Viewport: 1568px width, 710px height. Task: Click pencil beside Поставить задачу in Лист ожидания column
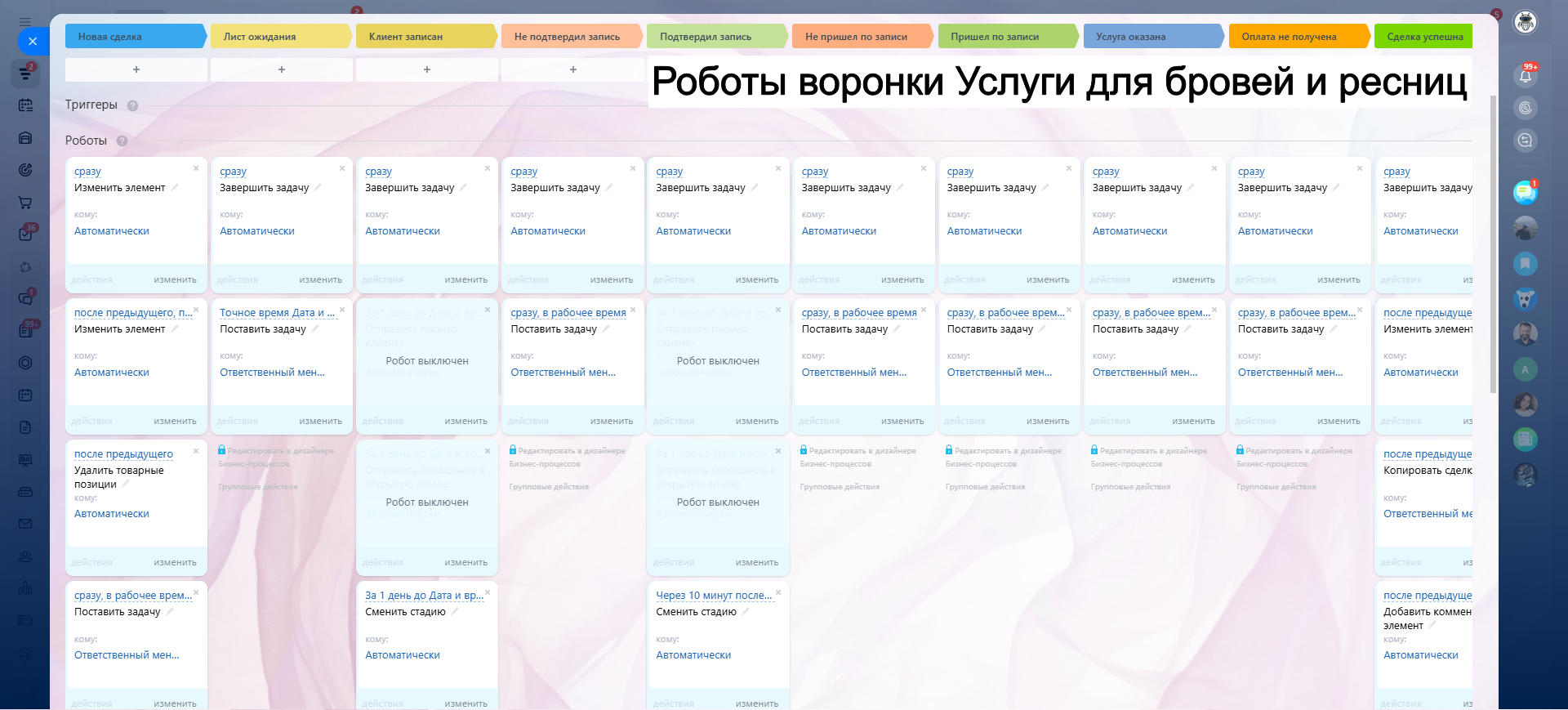point(315,328)
